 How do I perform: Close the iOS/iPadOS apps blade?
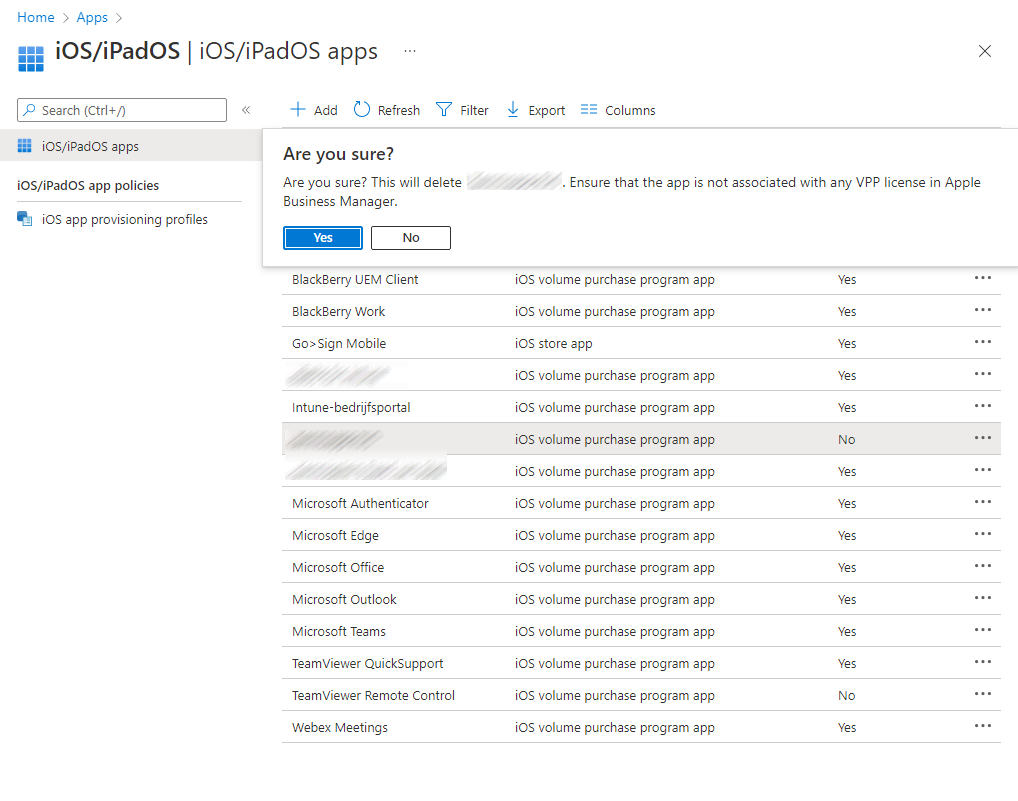point(985,51)
